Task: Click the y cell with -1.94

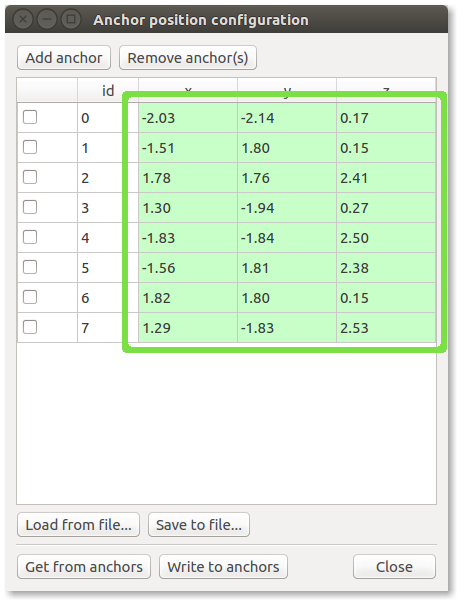Action: (x=287, y=208)
